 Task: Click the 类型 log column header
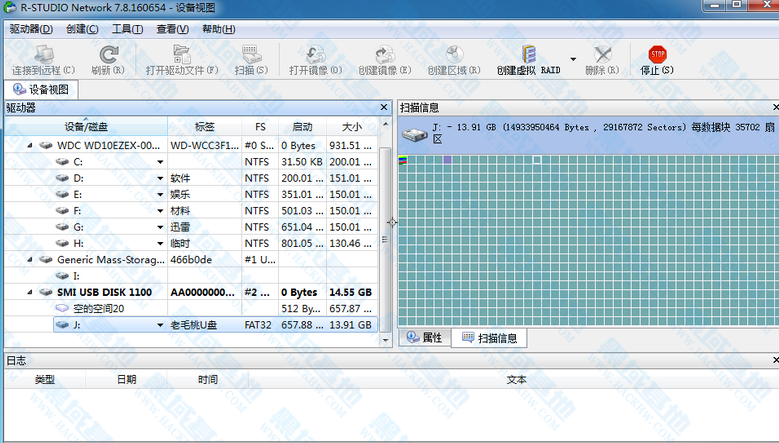45,379
